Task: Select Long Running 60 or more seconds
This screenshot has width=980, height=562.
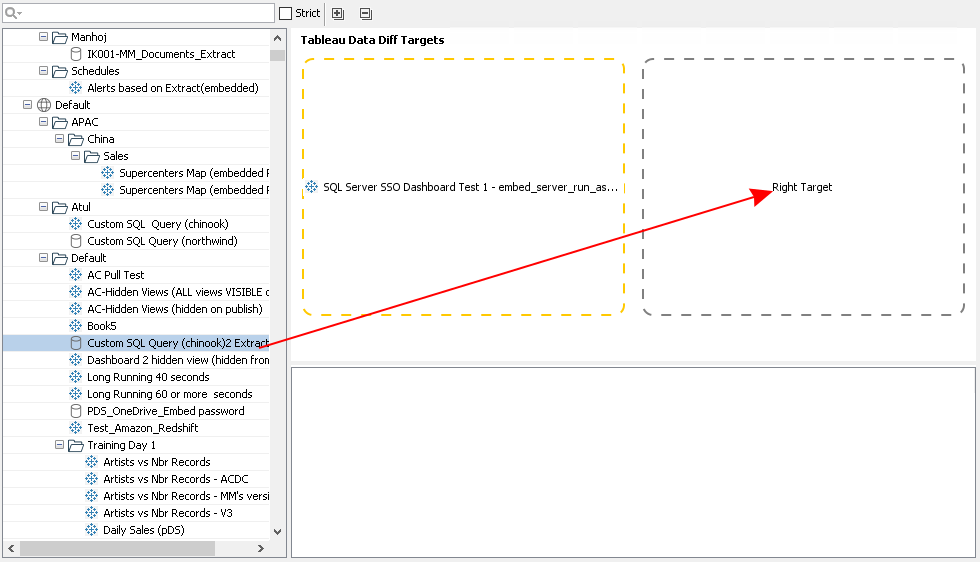Action: [170, 394]
